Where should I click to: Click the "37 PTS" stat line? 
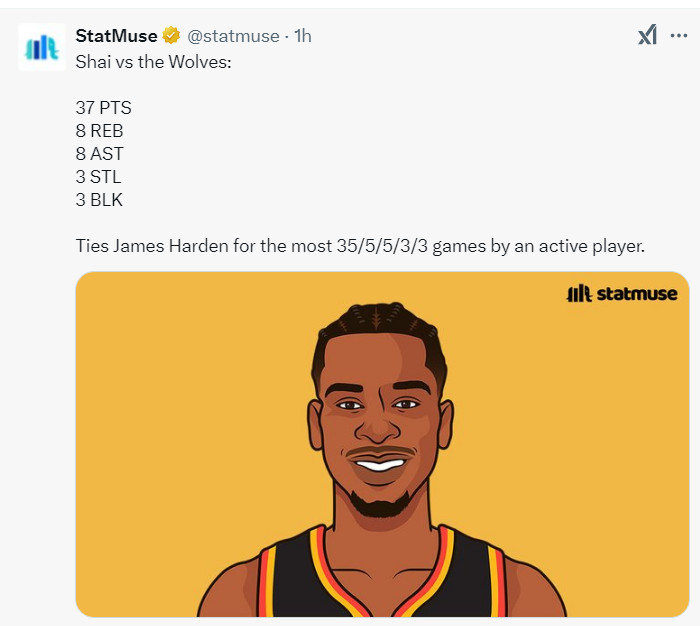click(103, 107)
